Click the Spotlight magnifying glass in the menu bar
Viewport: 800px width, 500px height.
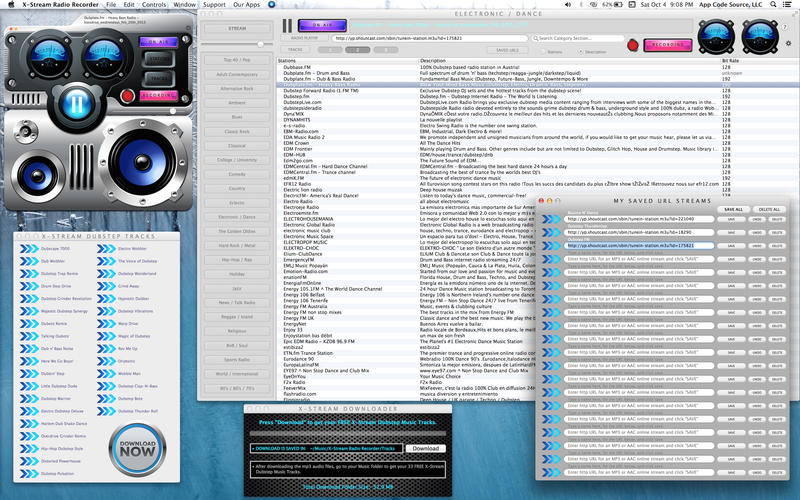point(772,5)
